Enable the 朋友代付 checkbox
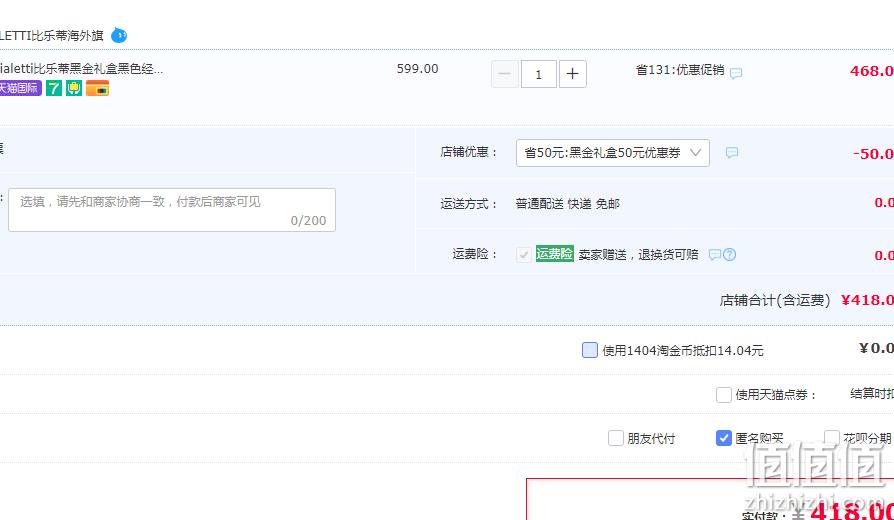 (x=616, y=438)
